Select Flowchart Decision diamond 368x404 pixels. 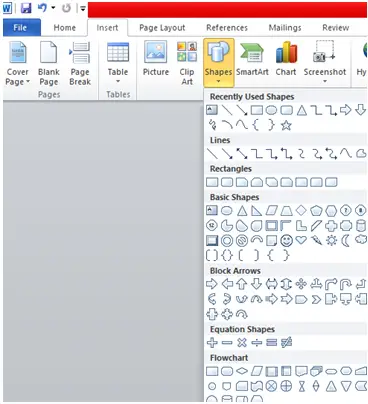tap(242, 371)
